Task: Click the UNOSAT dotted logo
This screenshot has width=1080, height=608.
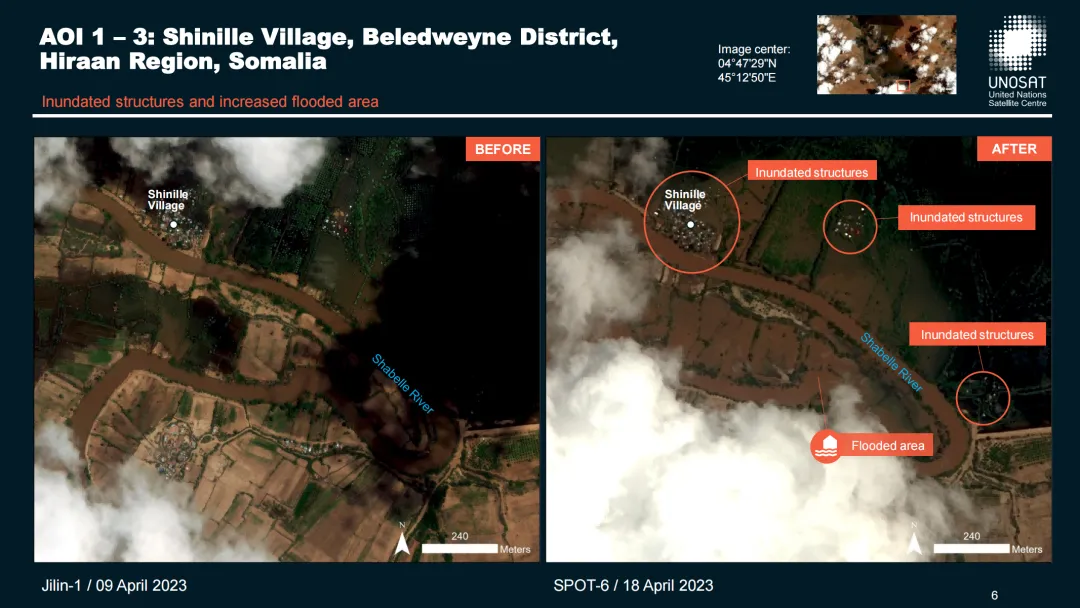Action: tap(1017, 43)
